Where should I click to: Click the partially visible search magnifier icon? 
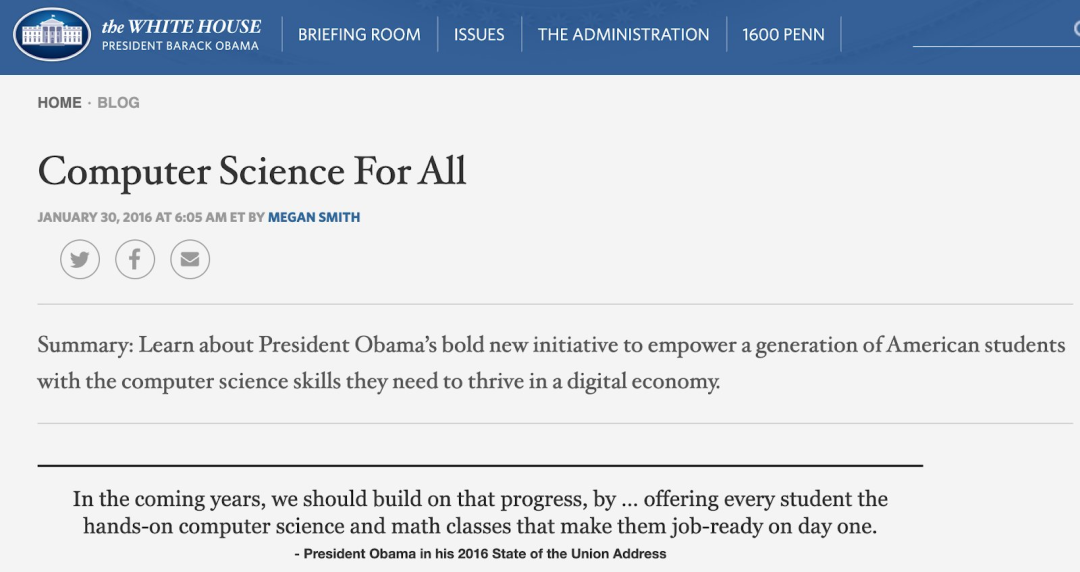(x=1077, y=29)
